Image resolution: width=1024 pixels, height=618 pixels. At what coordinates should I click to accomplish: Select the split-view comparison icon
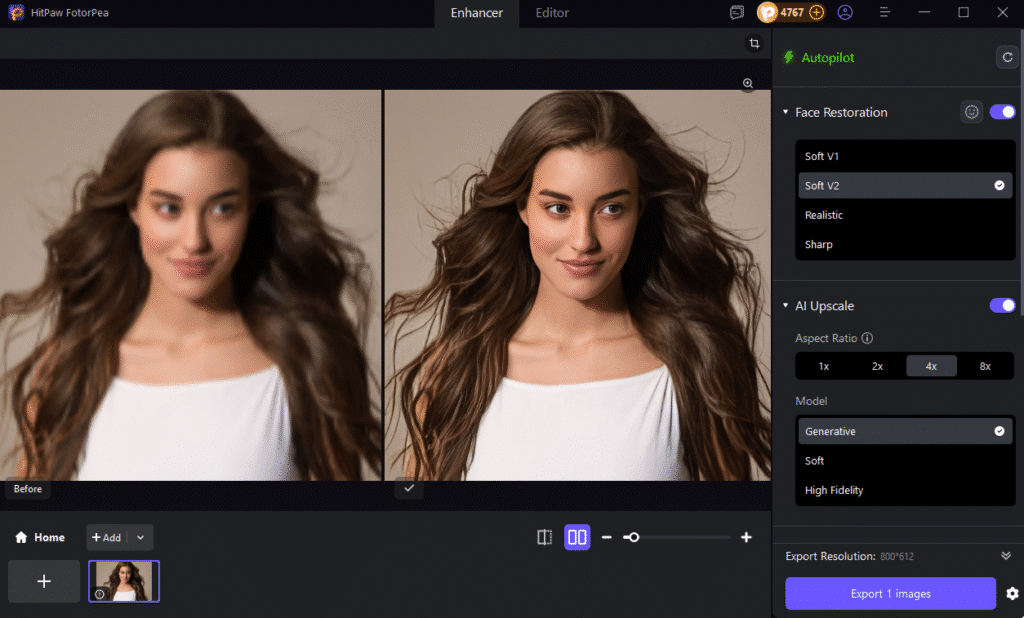[x=544, y=537]
